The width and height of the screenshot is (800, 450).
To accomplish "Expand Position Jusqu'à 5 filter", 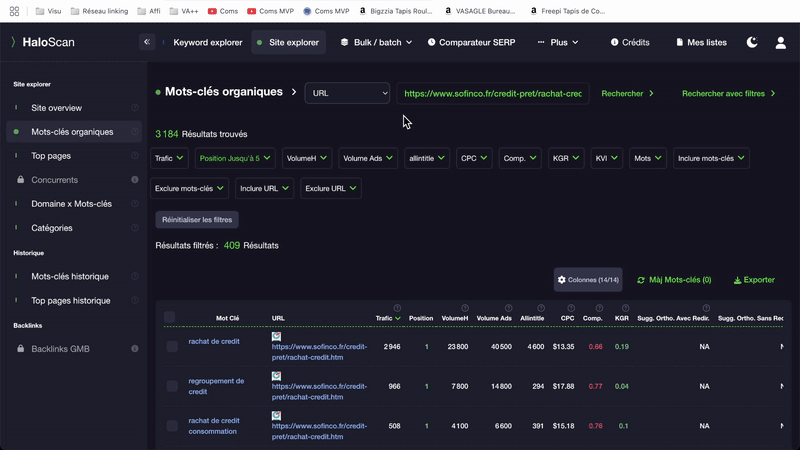I will point(235,158).
